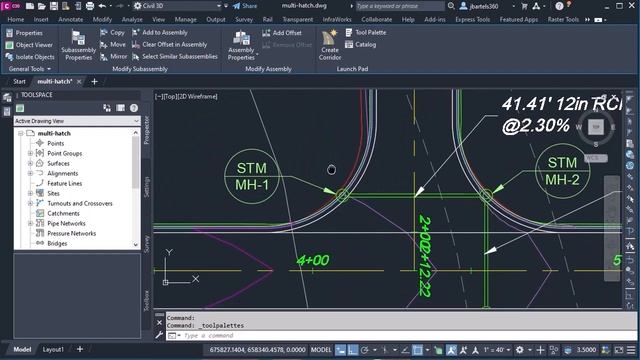The height and width of the screenshot is (360, 640).
Task: Click the Isolate Objects tool
Action: tap(30, 57)
